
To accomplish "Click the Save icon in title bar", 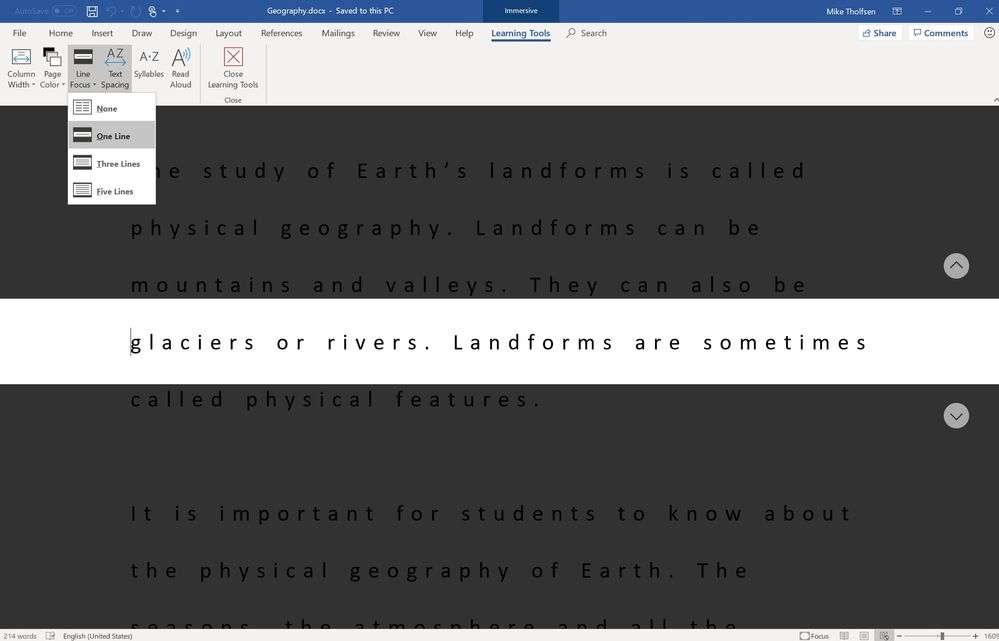I will (x=92, y=11).
